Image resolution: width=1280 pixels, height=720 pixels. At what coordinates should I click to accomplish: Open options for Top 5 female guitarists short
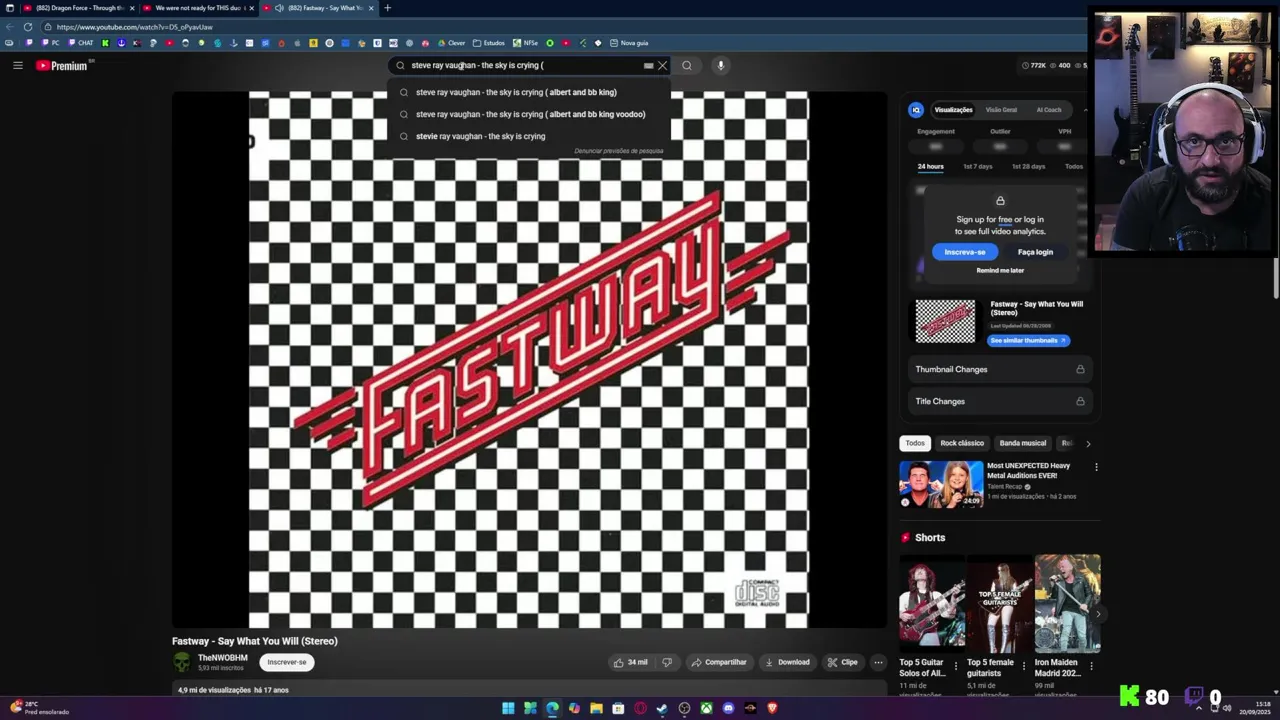1024,665
